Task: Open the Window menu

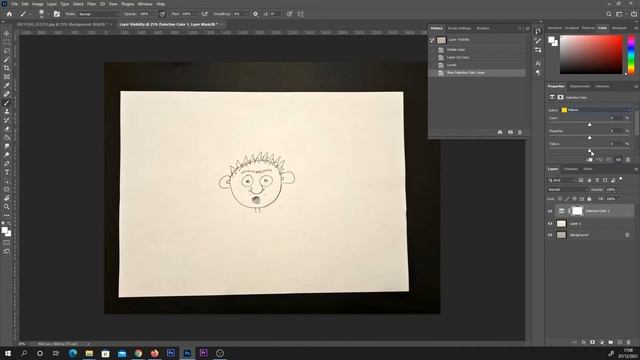Action: pos(145,4)
